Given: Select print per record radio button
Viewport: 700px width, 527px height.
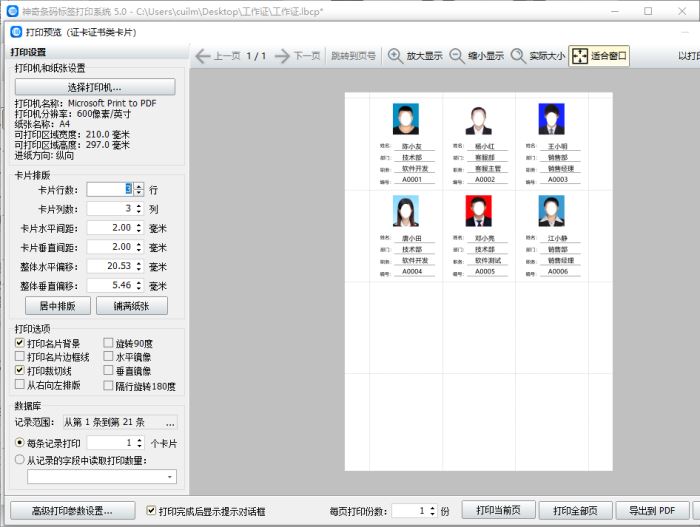Looking at the screenshot, I should point(20,443).
